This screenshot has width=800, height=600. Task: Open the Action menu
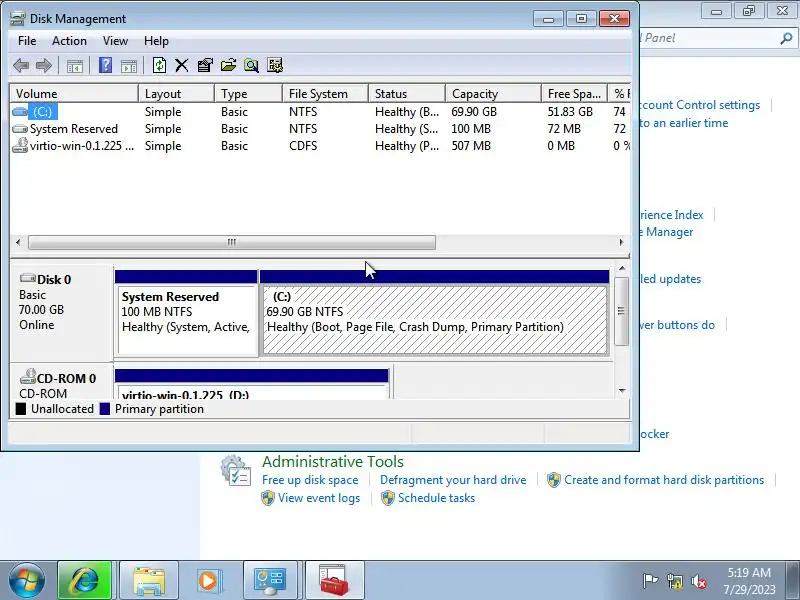point(69,41)
